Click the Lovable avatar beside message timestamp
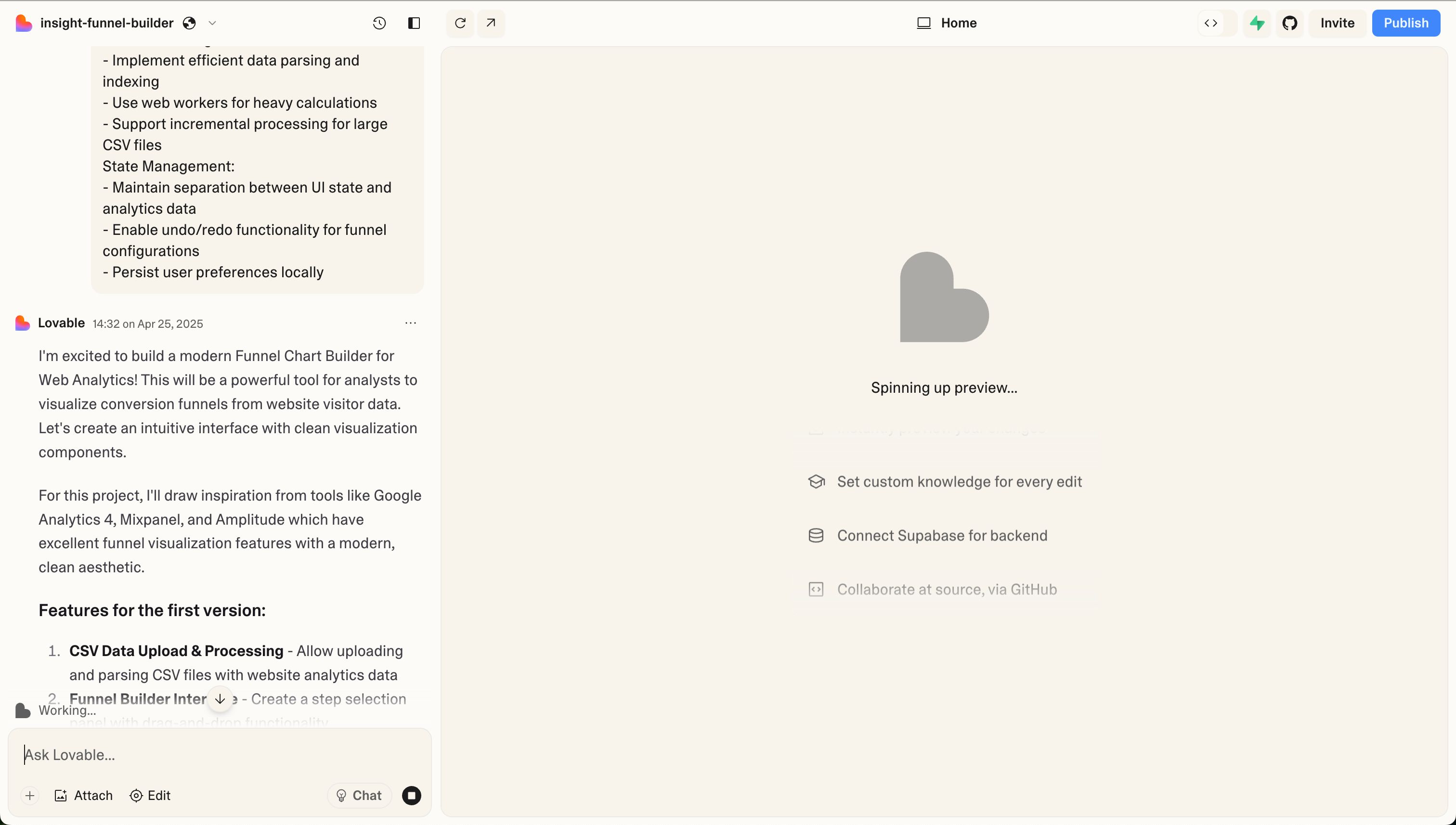 coord(23,323)
